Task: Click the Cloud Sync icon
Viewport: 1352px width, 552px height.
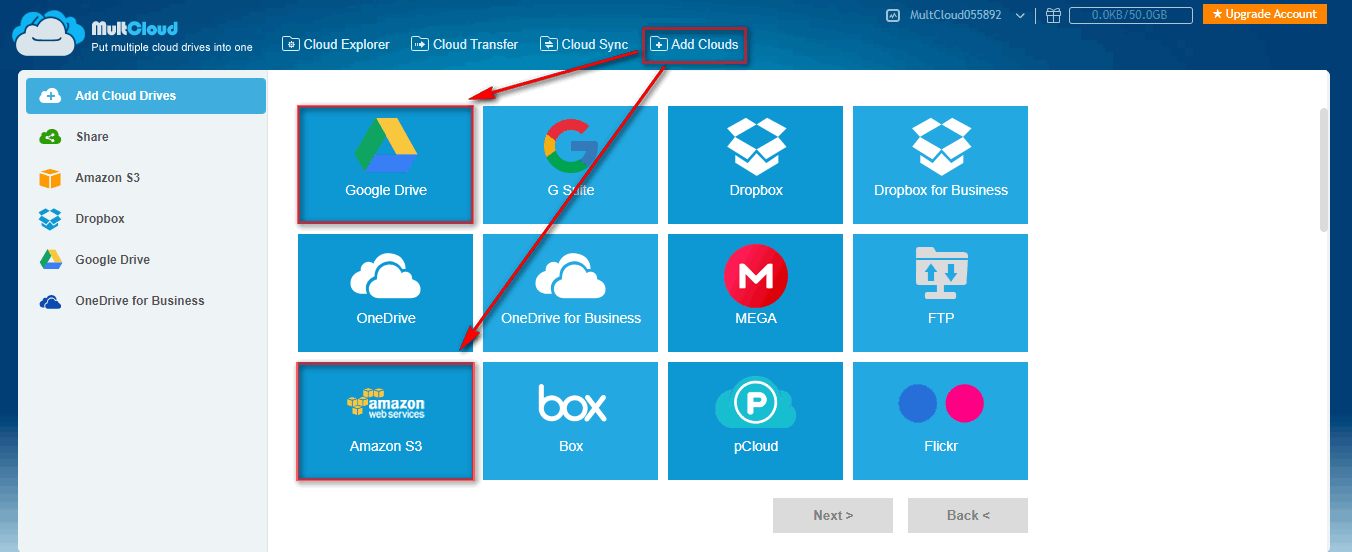Action: coord(549,44)
